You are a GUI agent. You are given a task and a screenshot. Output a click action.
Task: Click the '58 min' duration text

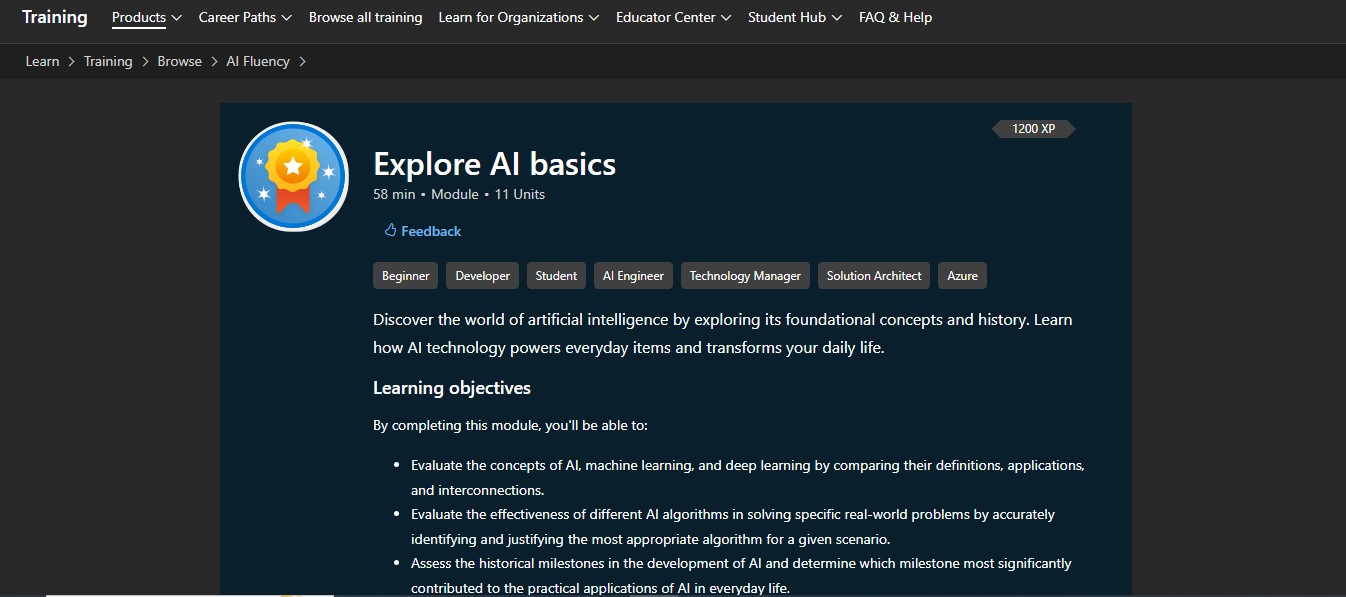point(394,194)
